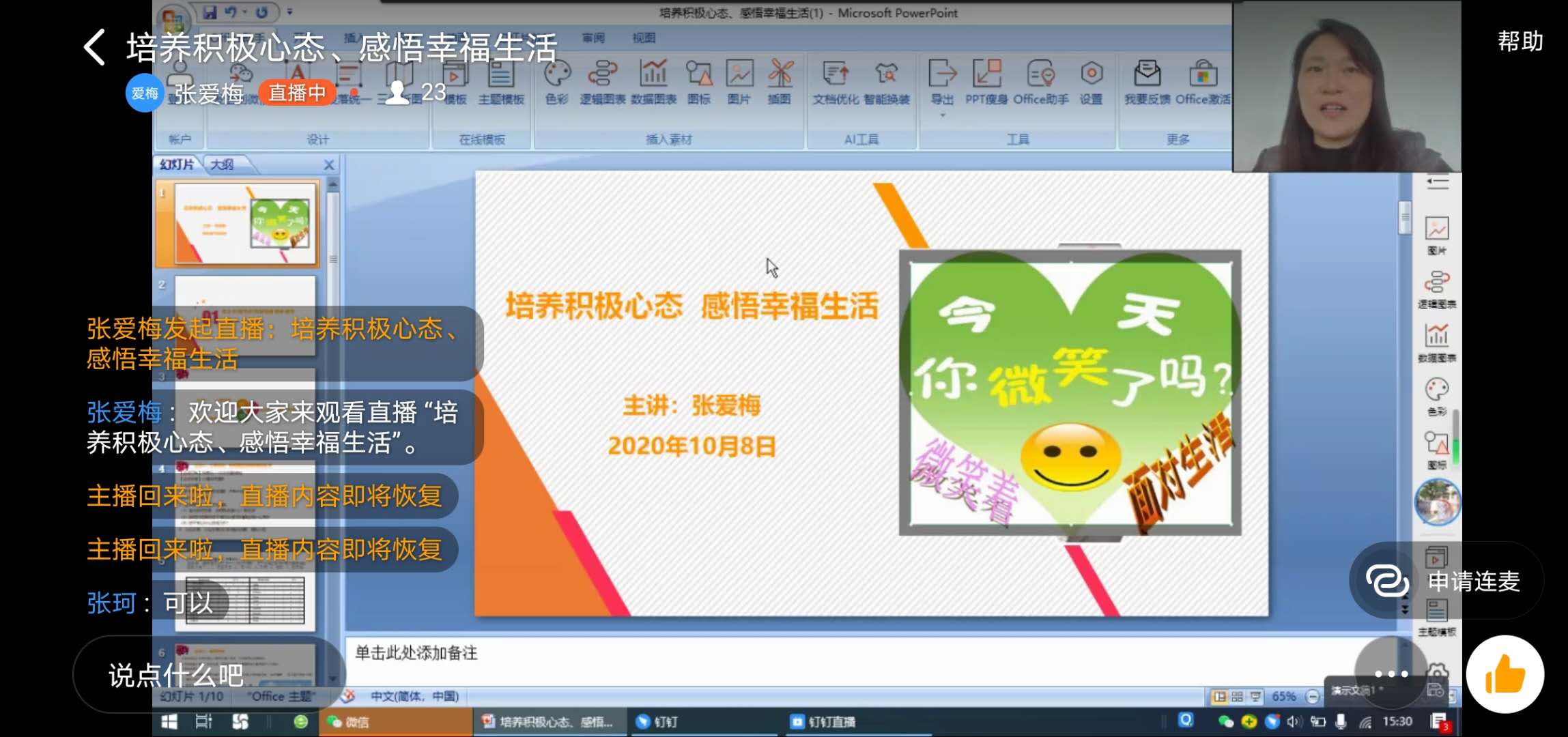Open 色彩 in the right sidebar
1568x737 pixels.
[1437, 396]
